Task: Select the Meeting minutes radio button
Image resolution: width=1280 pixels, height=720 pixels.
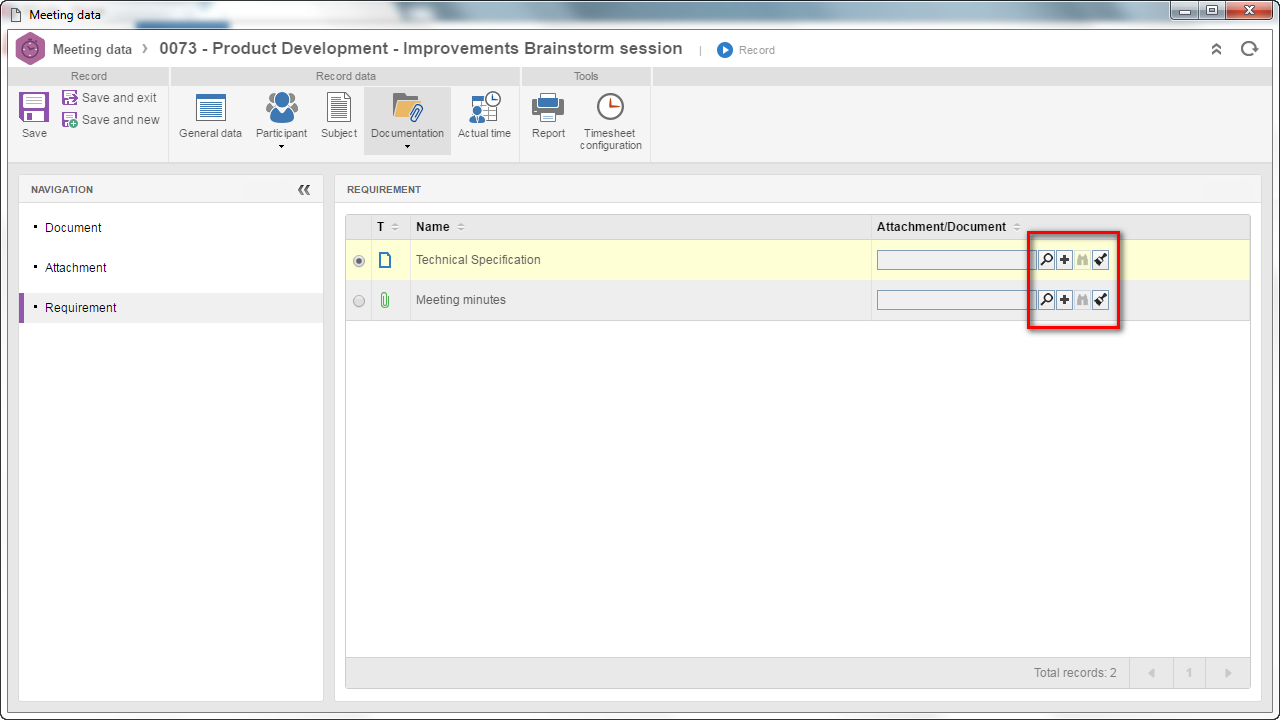Action: (359, 301)
